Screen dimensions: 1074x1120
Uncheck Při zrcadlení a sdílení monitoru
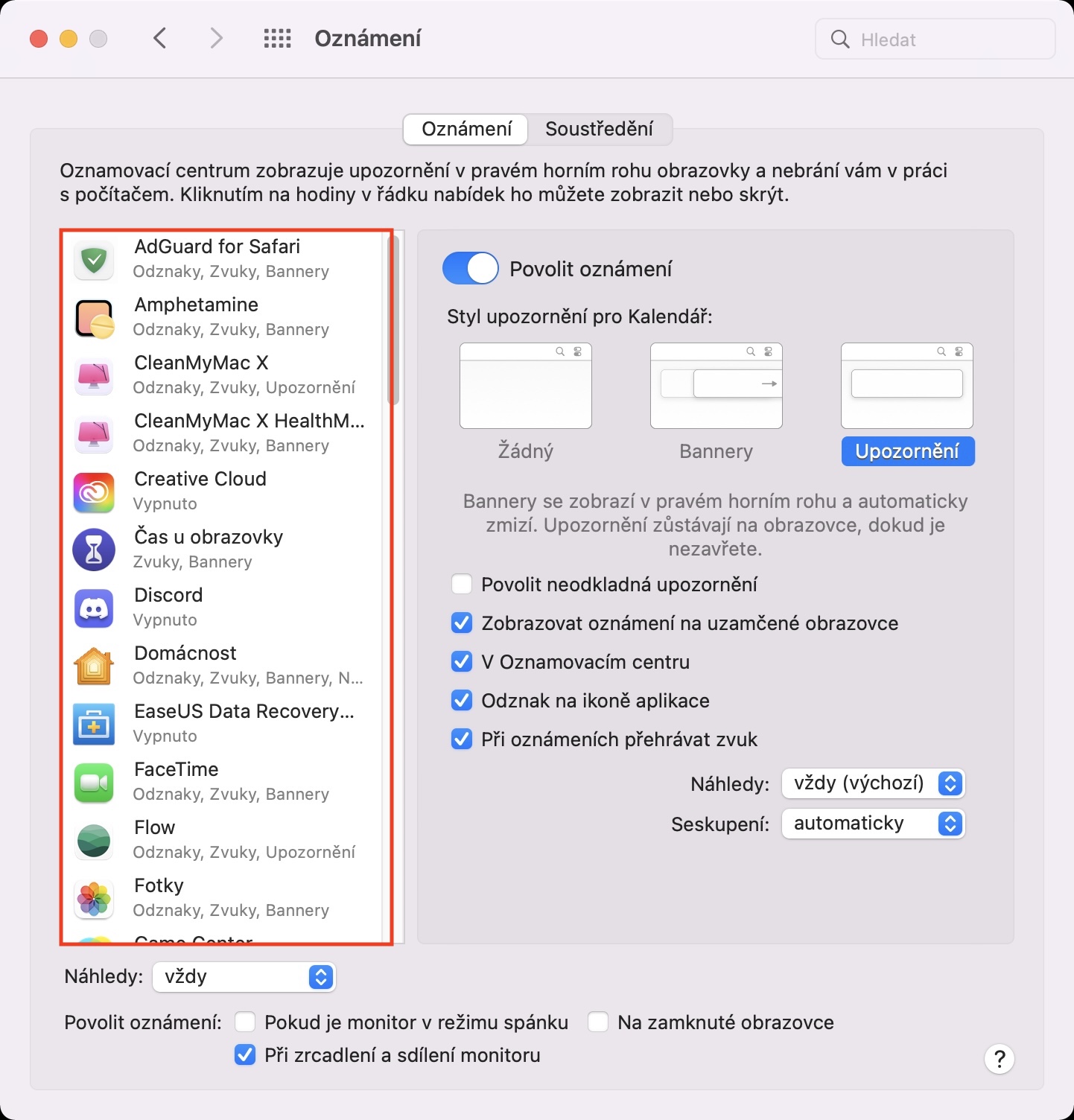tap(245, 1054)
